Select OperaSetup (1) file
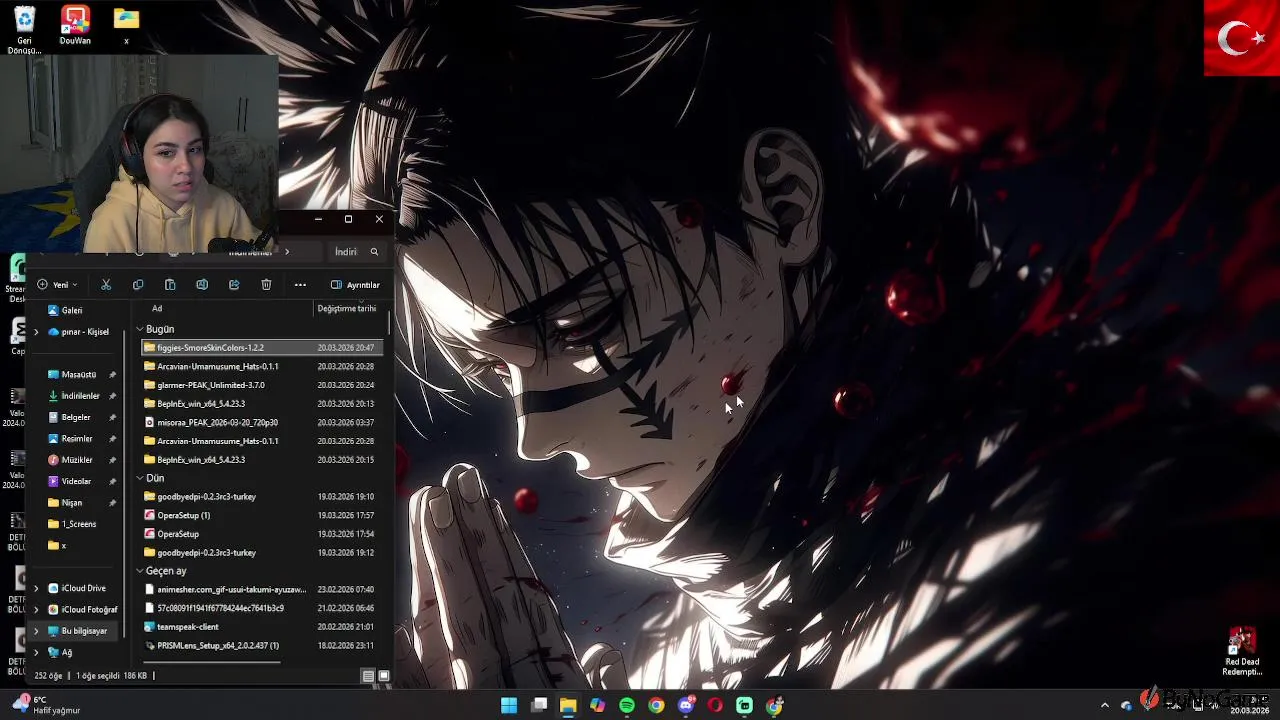Screen dimensions: 1280x720 tap(262, 515)
